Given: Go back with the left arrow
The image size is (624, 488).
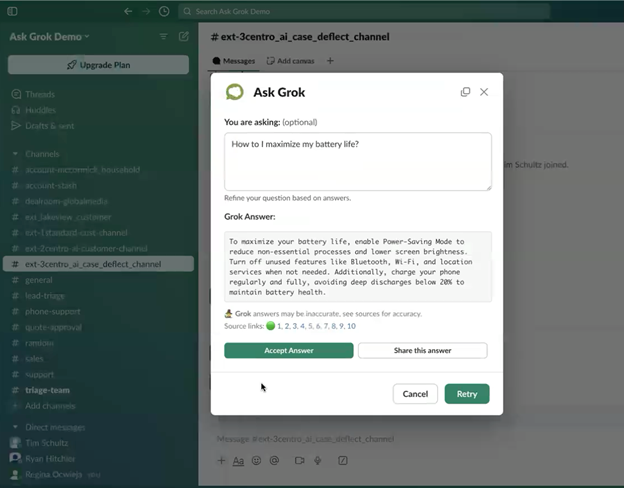Looking at the screenshot, I should point(128,11).
